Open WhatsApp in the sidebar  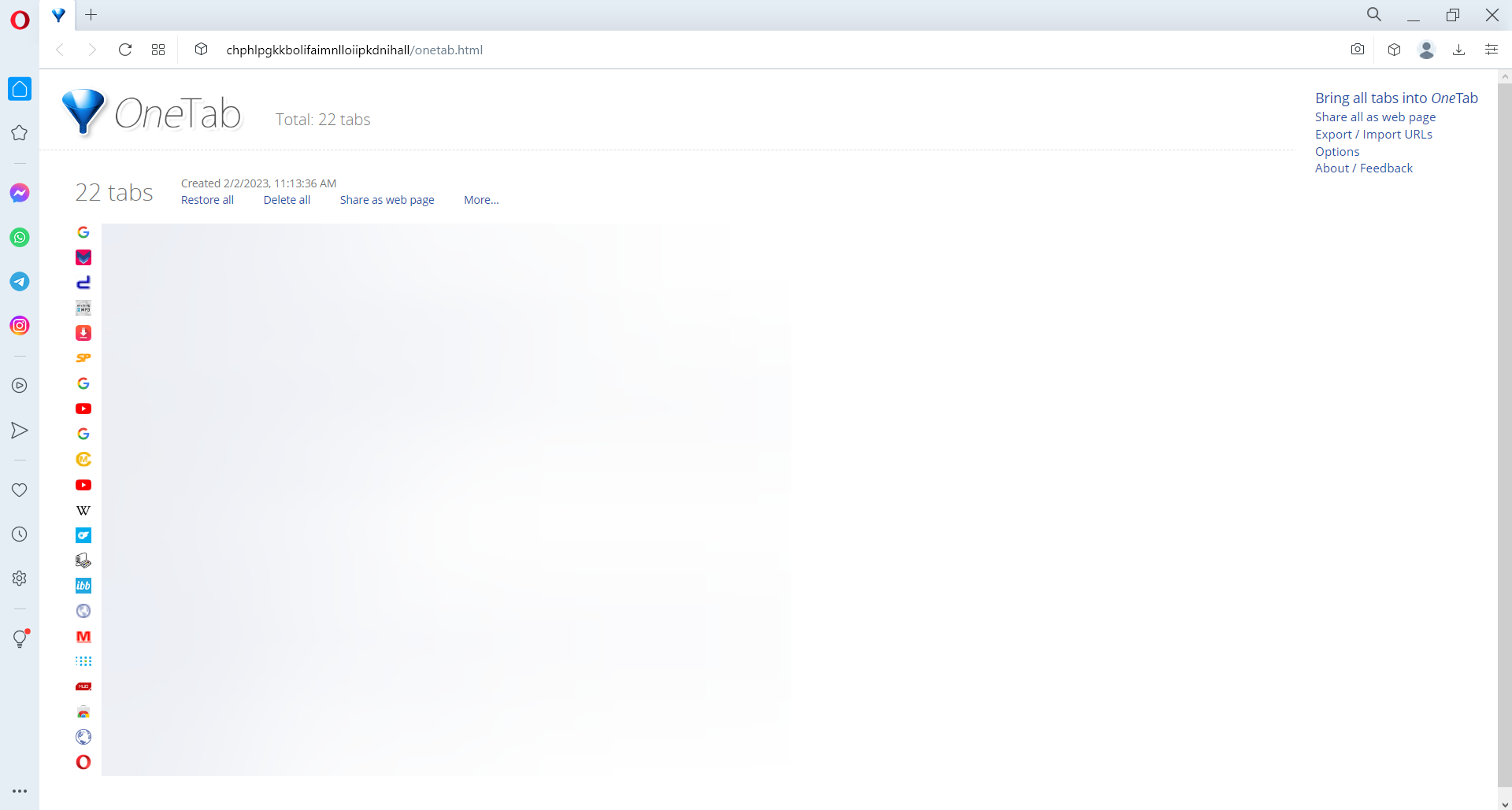[20, 237]
